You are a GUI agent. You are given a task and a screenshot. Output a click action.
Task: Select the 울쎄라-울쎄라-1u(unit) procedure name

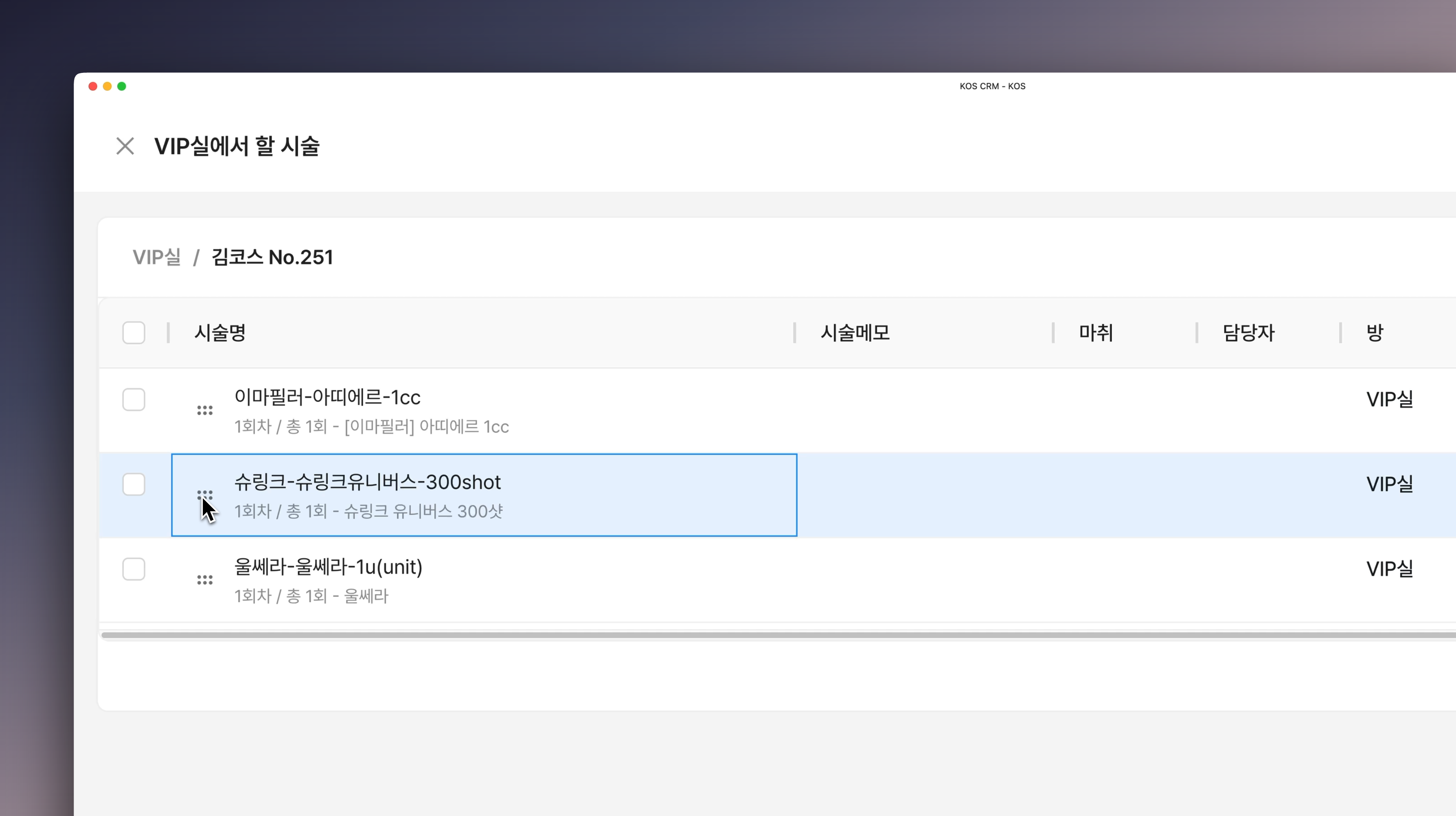329,567
